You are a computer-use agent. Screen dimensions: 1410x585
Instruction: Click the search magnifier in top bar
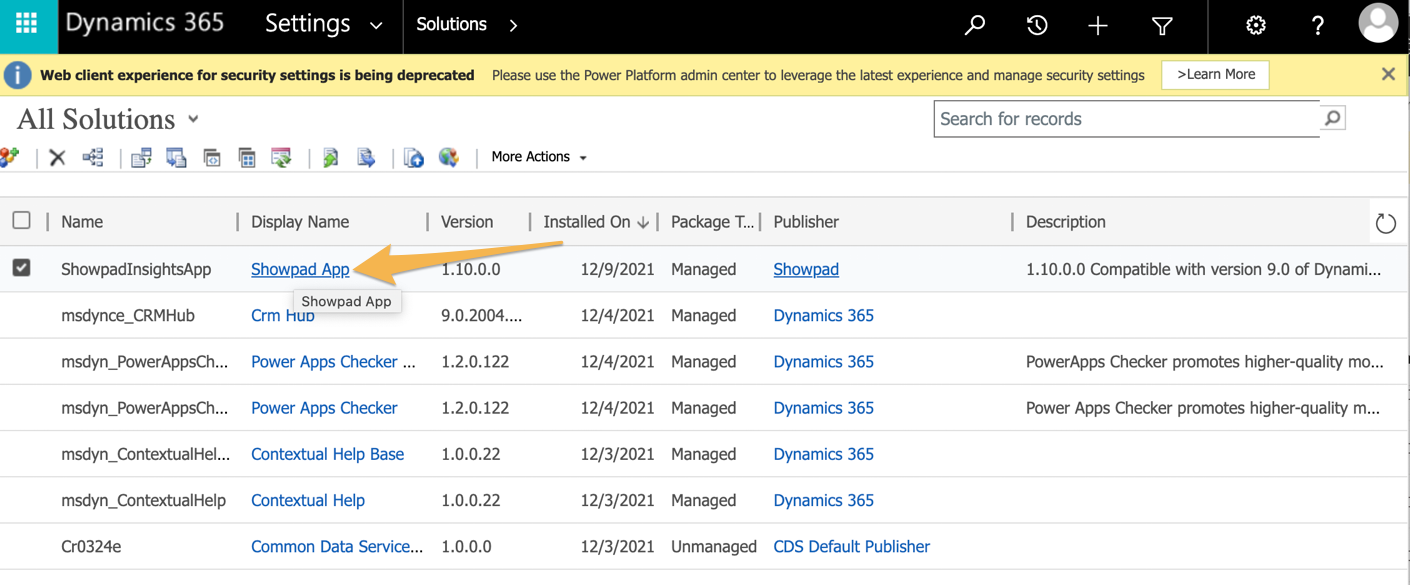(974, 25)
